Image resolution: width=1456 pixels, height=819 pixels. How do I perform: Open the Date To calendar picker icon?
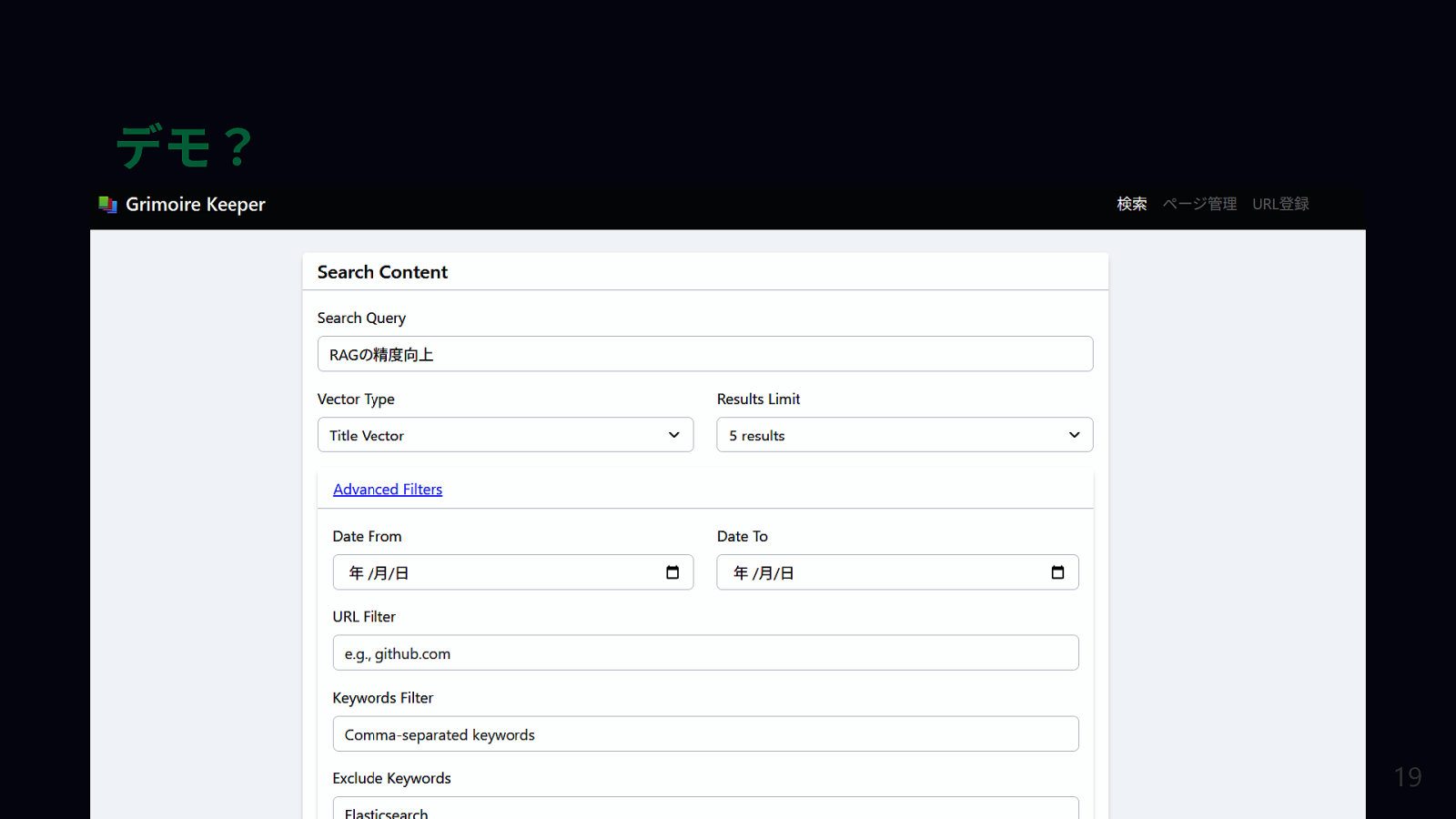(1057, 572)
